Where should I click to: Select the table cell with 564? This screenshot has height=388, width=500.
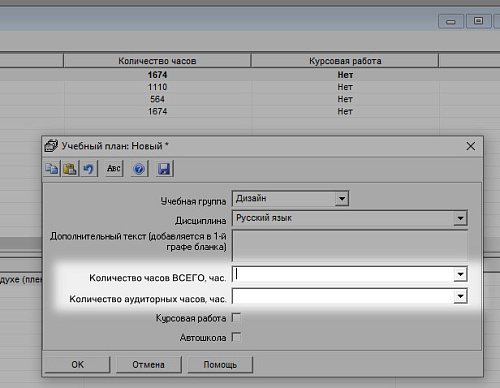pos(157,99)
